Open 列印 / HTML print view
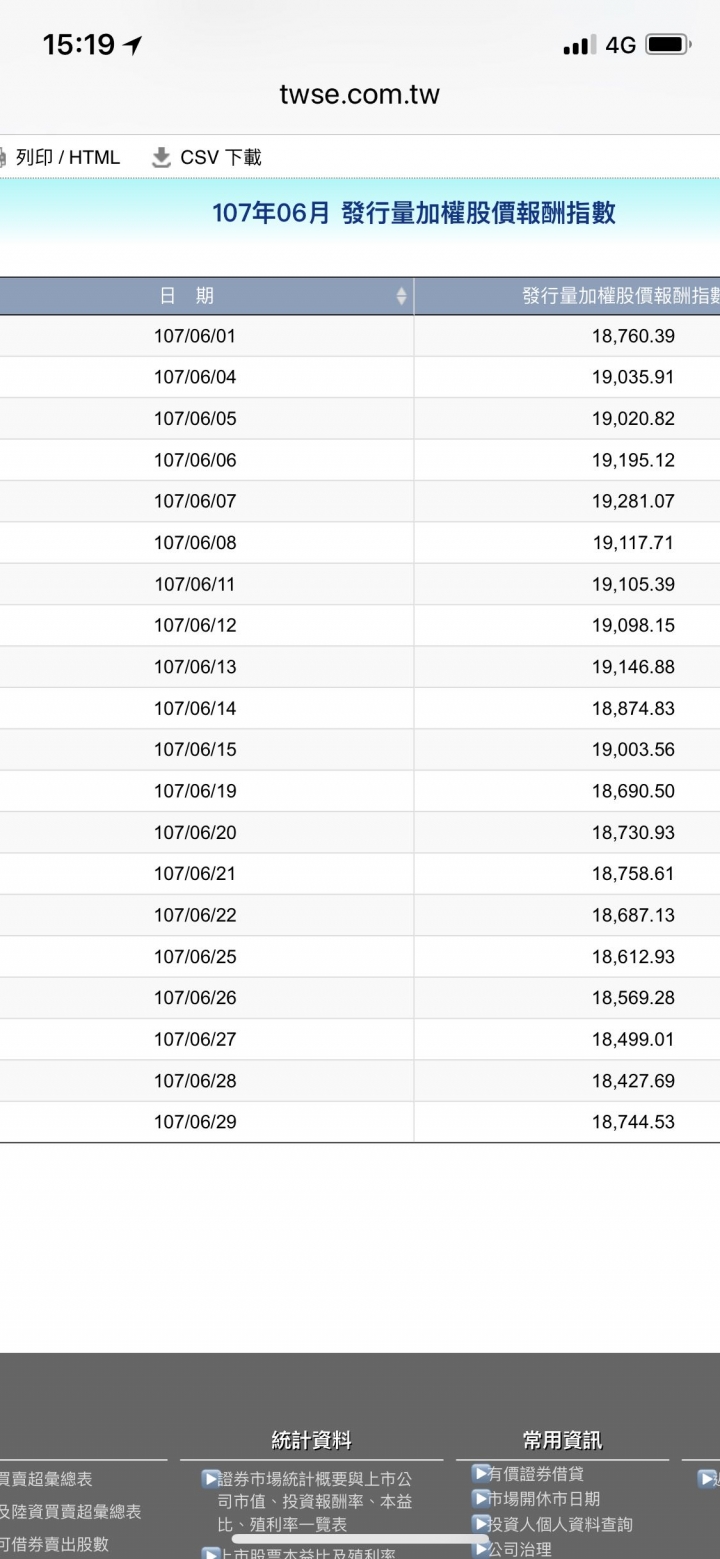This screenshot has width=720, height=1559. click(x=68, y=157)
